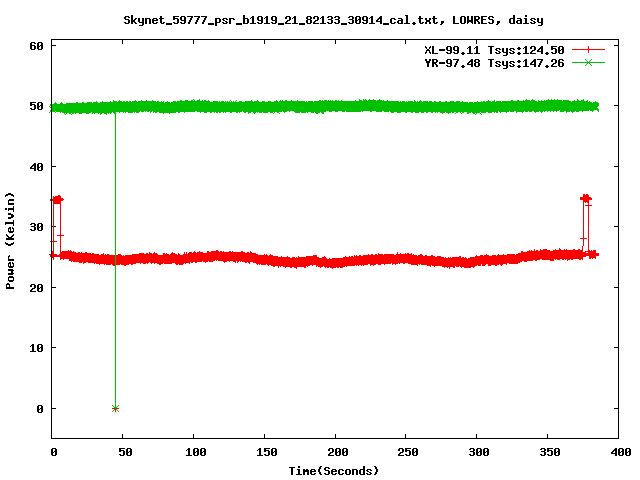Viewport: 640px width, 480px height.
Task: Click the x-axis tick label 100
Action: point(196,452)
